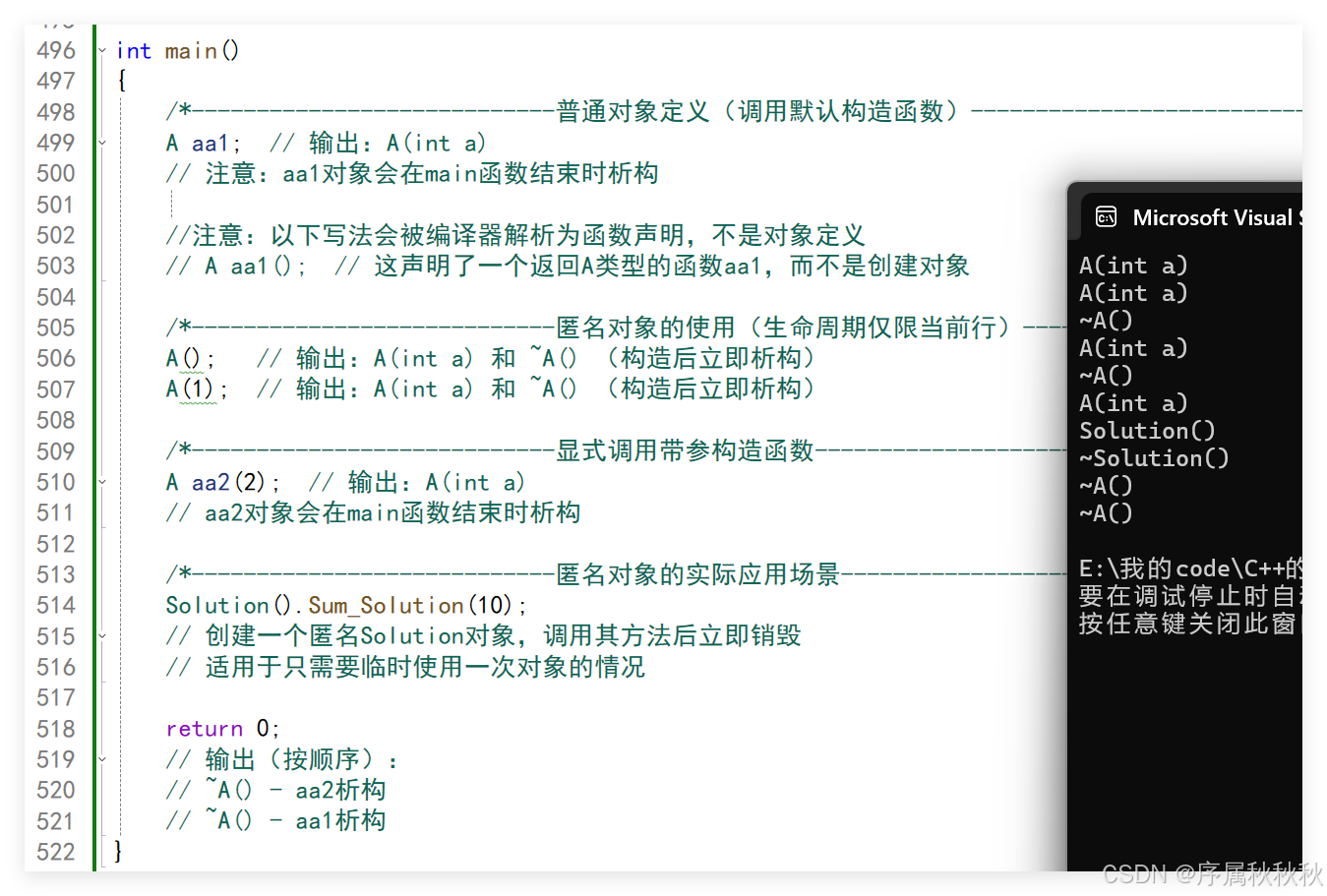
Task: Click the 'Solution()' output line in console
Action: pos(1147,431)
